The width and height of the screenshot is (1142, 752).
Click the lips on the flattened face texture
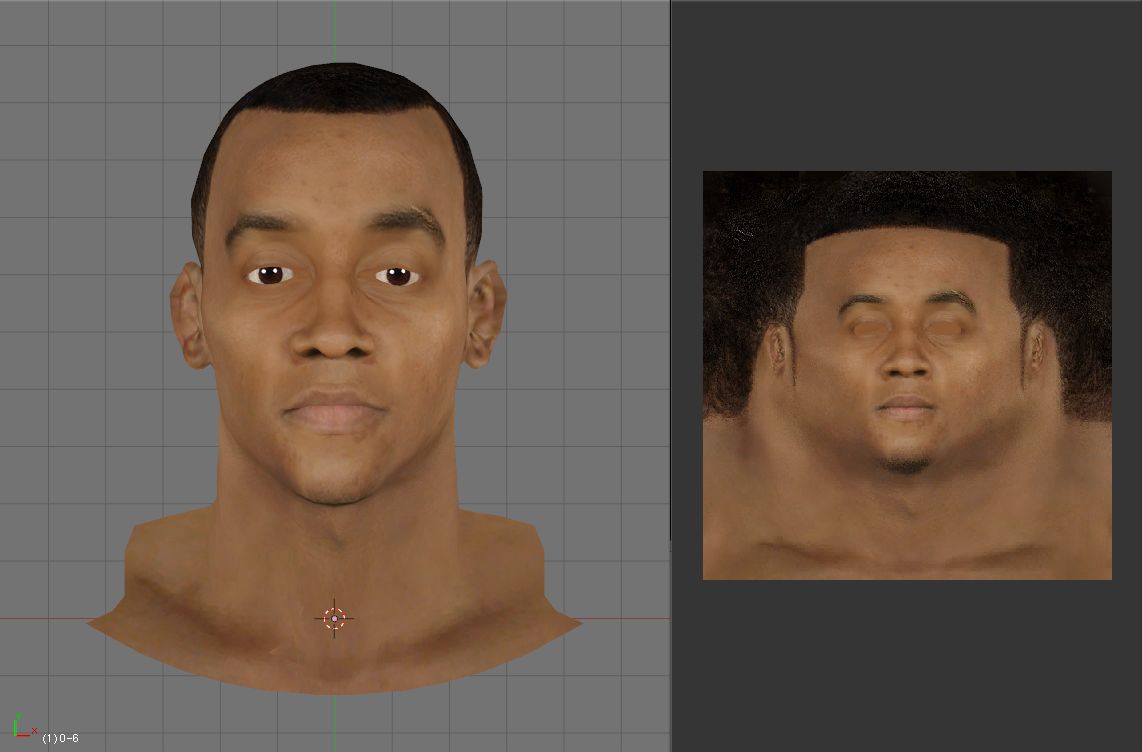coord(907,406)
